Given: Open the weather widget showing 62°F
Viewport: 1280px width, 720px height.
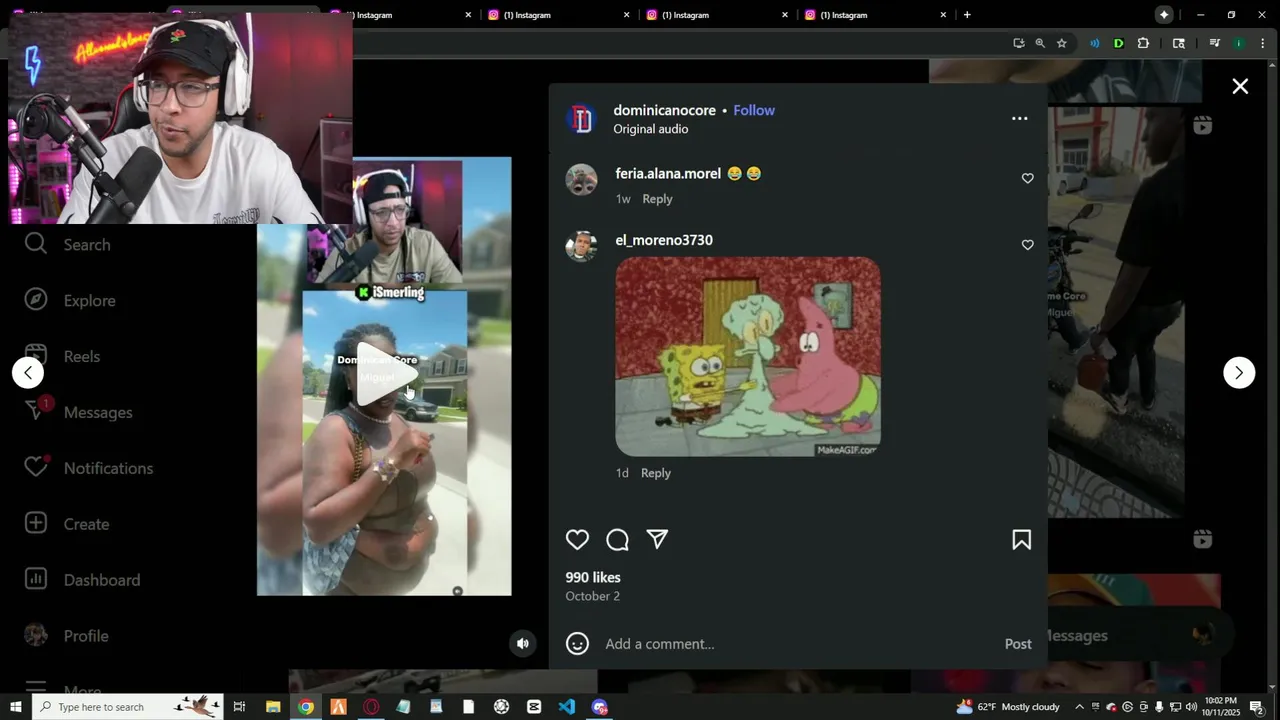Looking at the screenshot, I should [1008, 707].
